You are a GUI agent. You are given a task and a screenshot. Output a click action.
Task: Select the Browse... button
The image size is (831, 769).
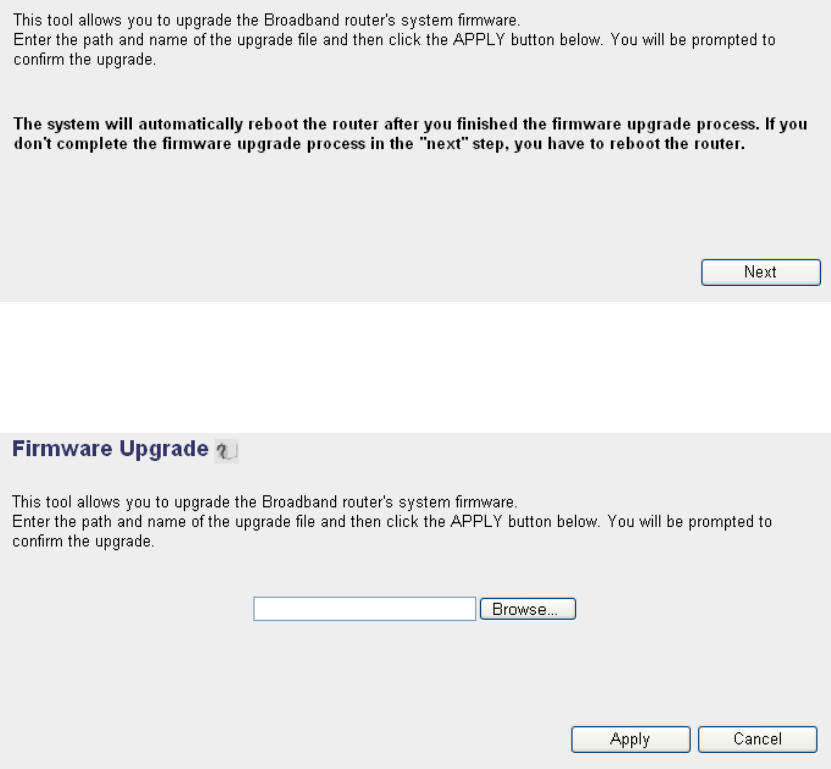point(527,609)
